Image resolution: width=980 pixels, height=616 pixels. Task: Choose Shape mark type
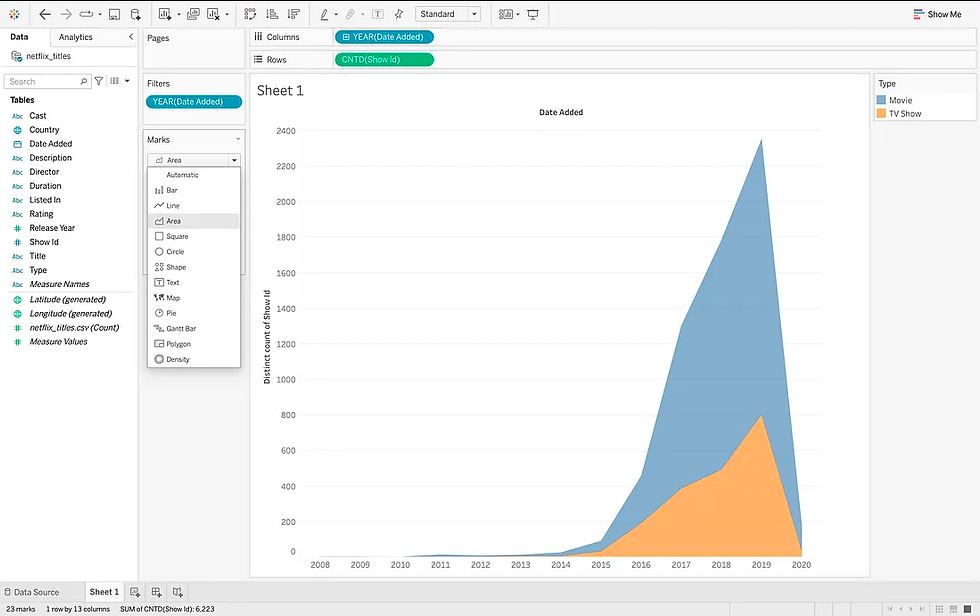click(194, 267)
